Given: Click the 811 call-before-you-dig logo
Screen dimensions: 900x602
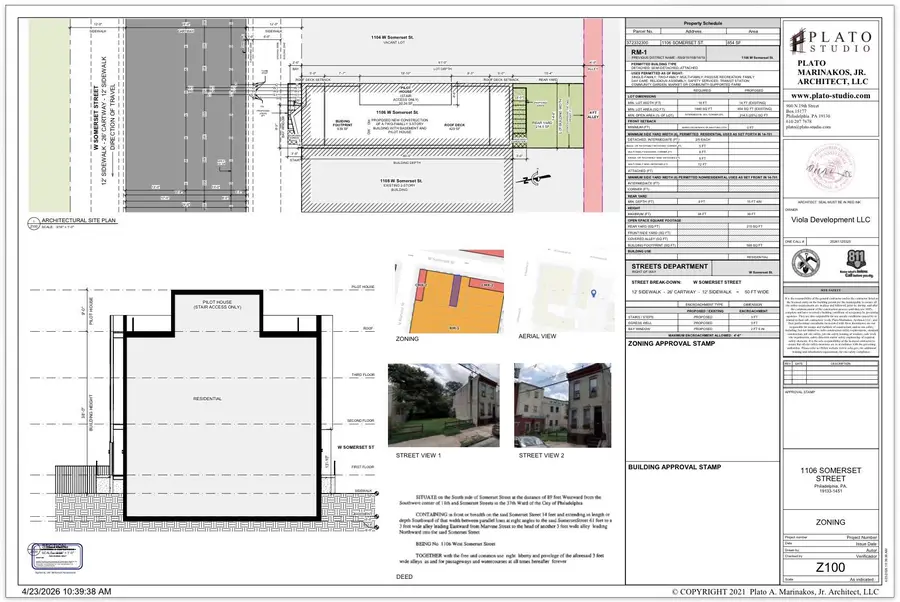Looking at the screenshot, I should pyautogui.click(x=856, y=263).
